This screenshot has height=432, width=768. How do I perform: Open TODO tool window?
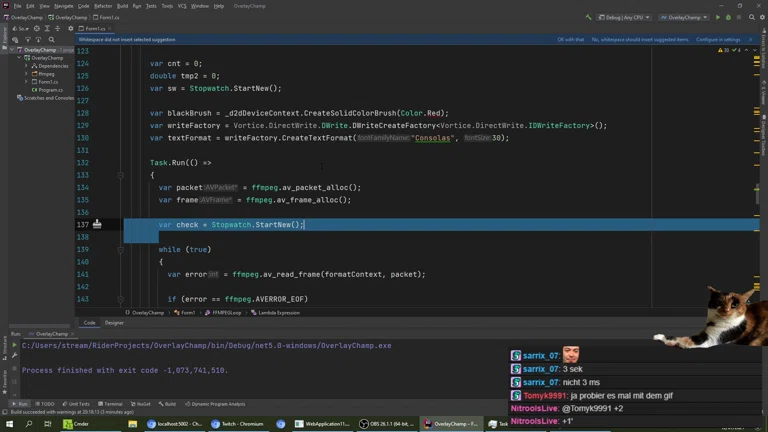coord(45,404)
